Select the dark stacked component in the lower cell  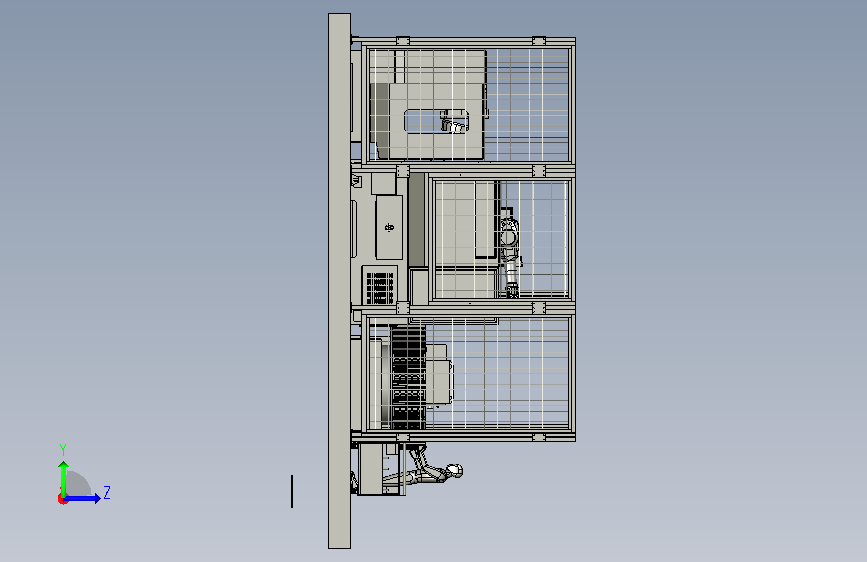pos(408,377)
